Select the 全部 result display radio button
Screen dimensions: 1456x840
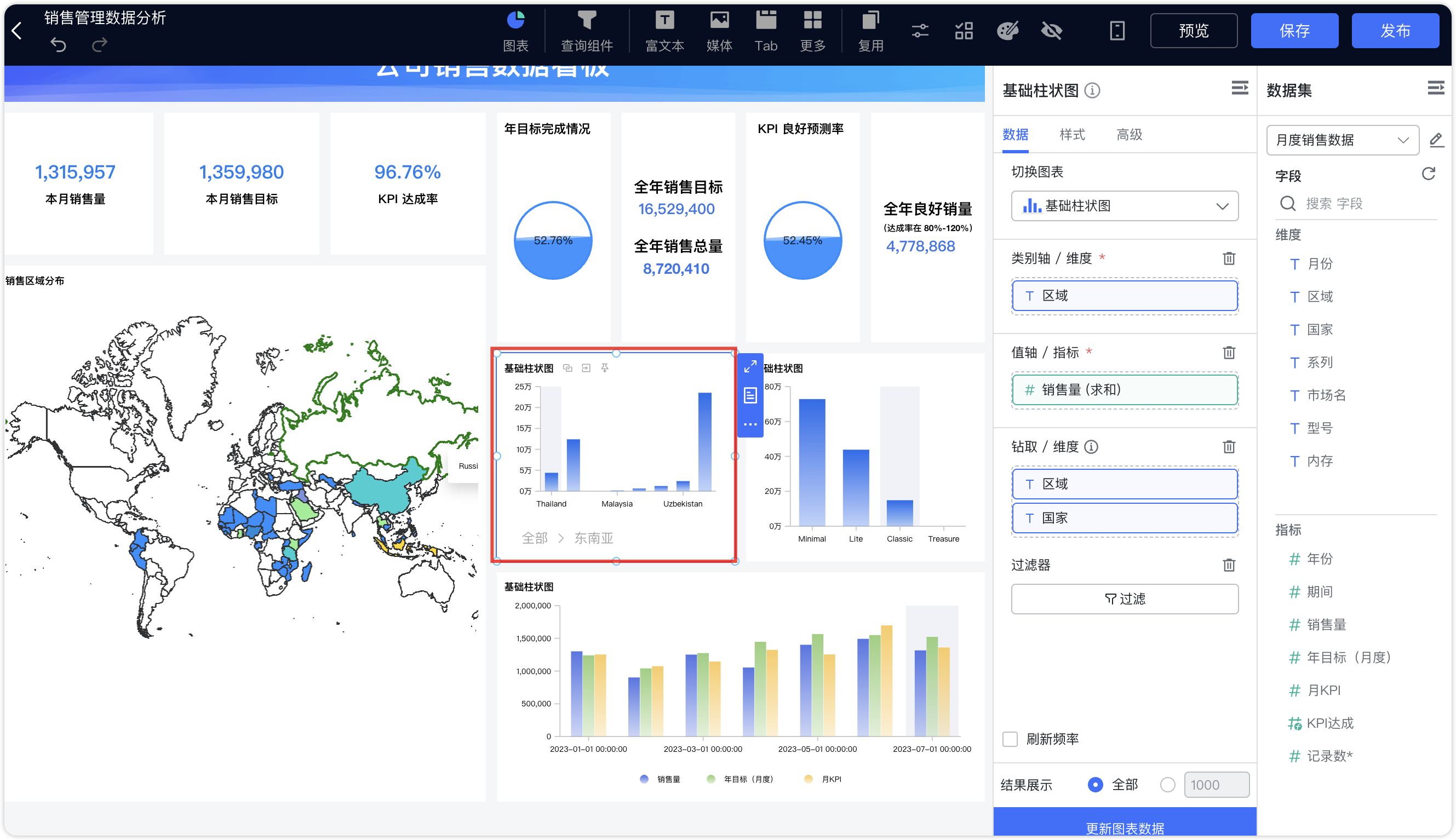coord(1095,785)
